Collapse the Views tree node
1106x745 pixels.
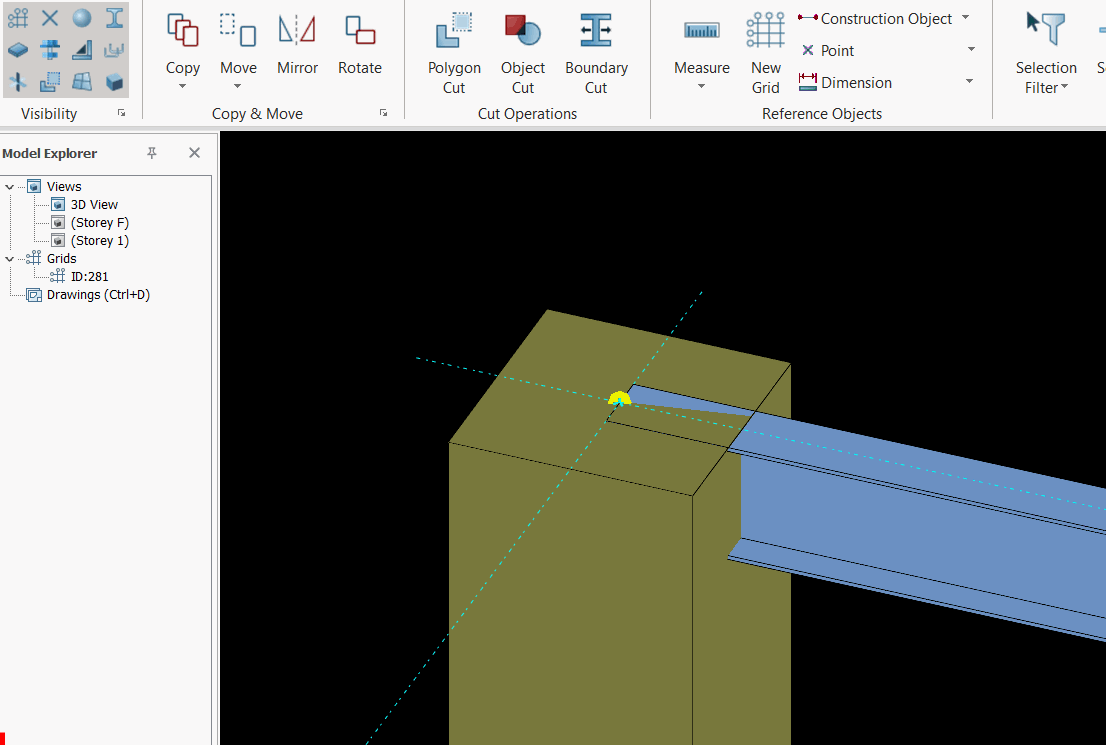tap(10, 187)
